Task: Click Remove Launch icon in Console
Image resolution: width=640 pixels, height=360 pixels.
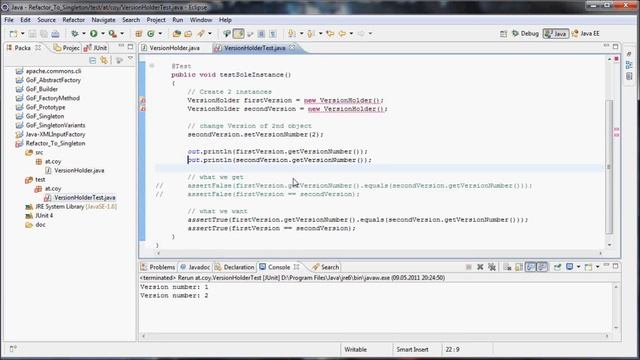Action: [x=480, y=267]
